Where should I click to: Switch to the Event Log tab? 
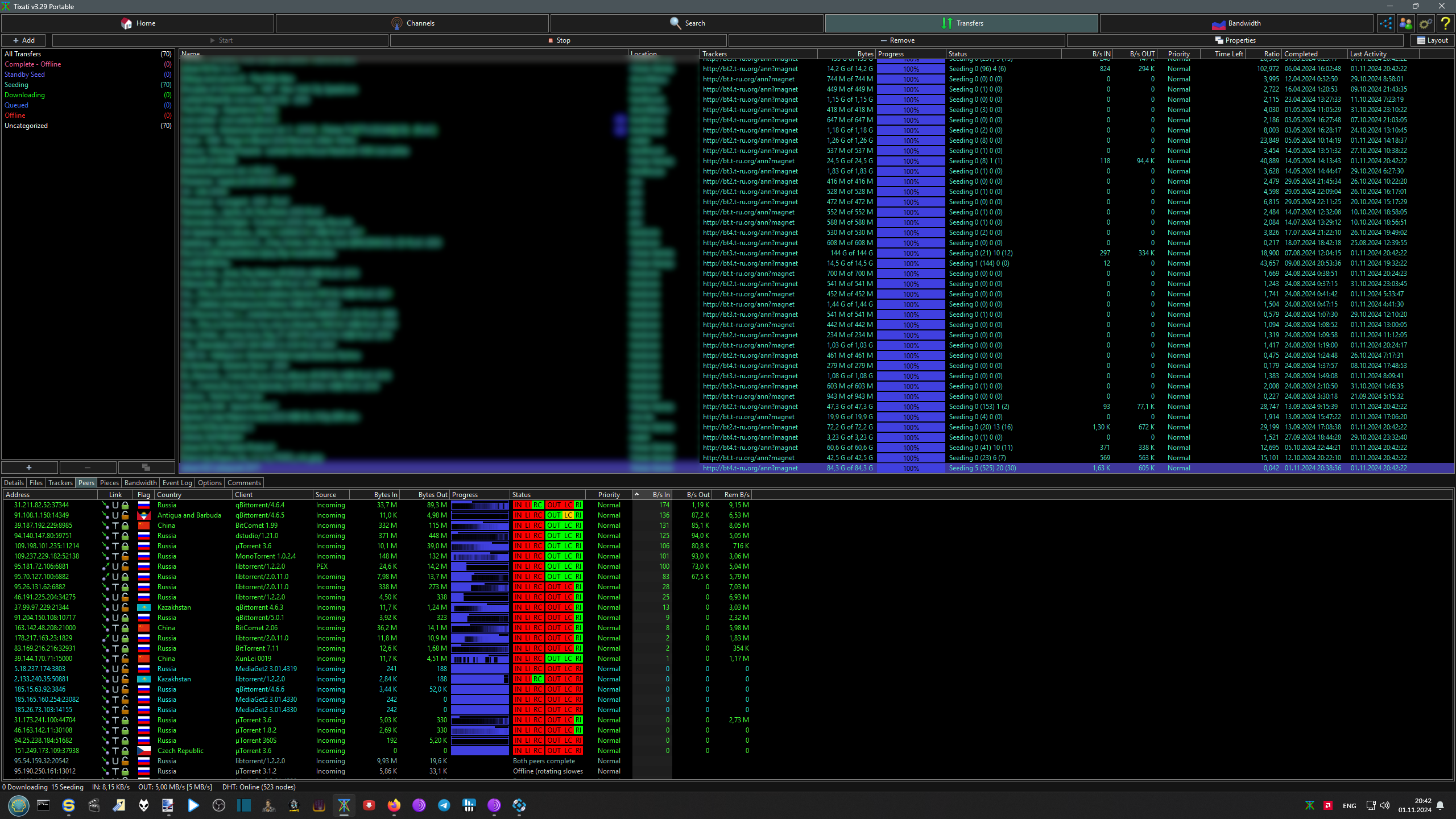click(177, 483)
